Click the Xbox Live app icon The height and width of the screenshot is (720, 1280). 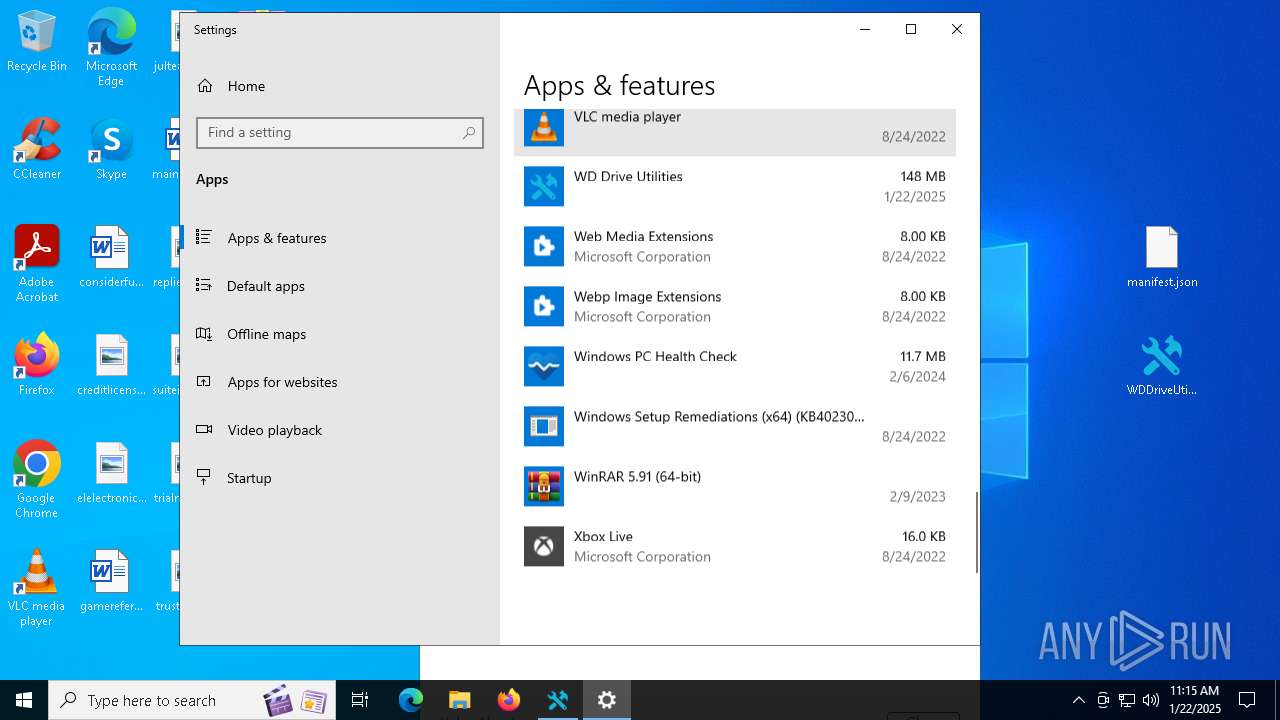pos(544,546)
